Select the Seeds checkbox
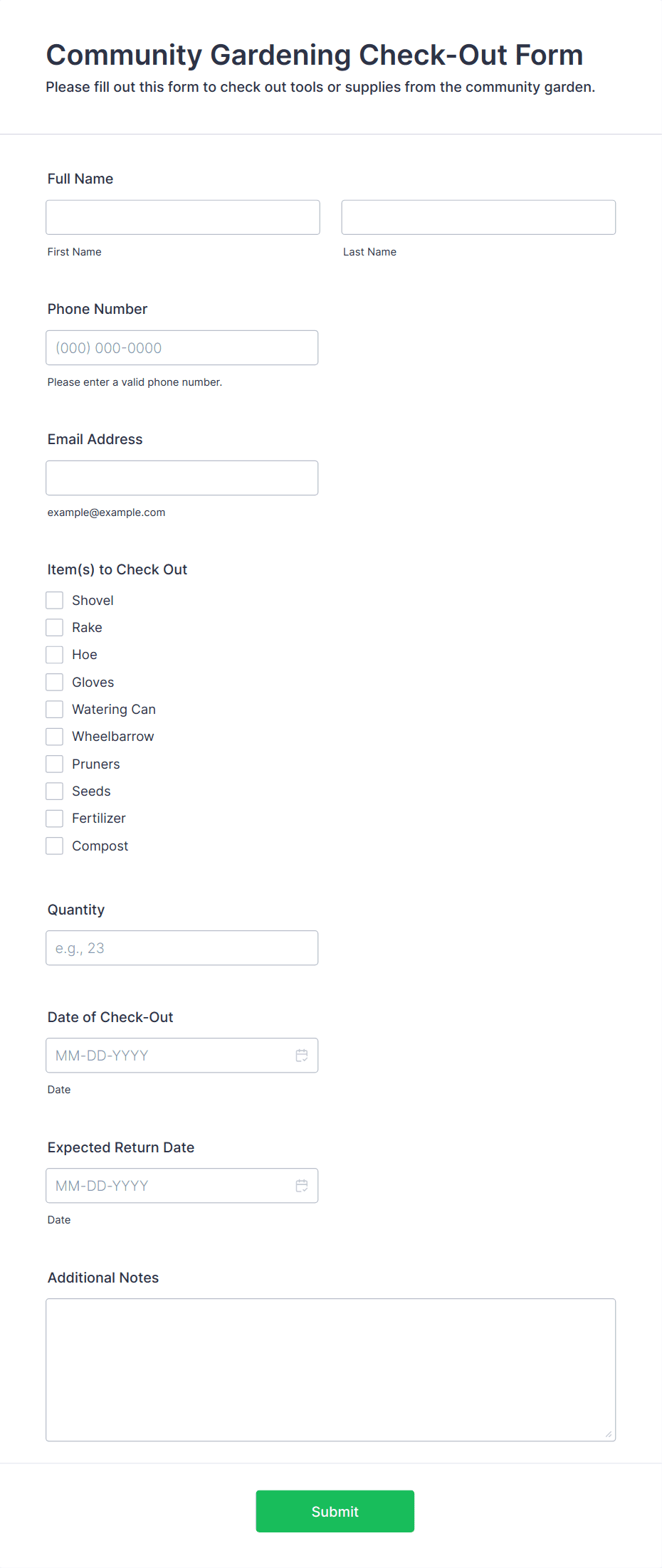Viewport: 662px width, 1568px height. 55,791
